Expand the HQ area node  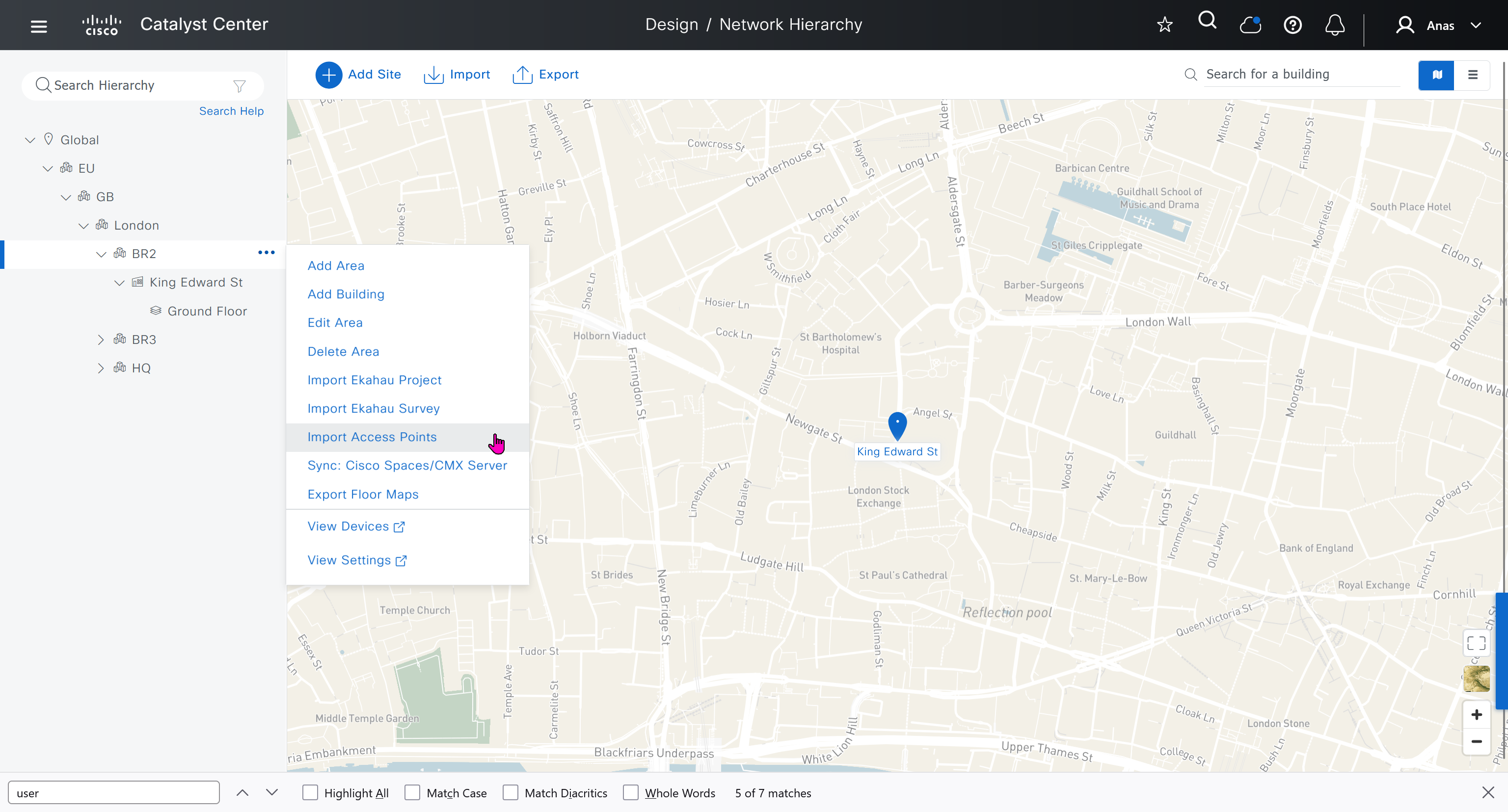tap(101, 368)
